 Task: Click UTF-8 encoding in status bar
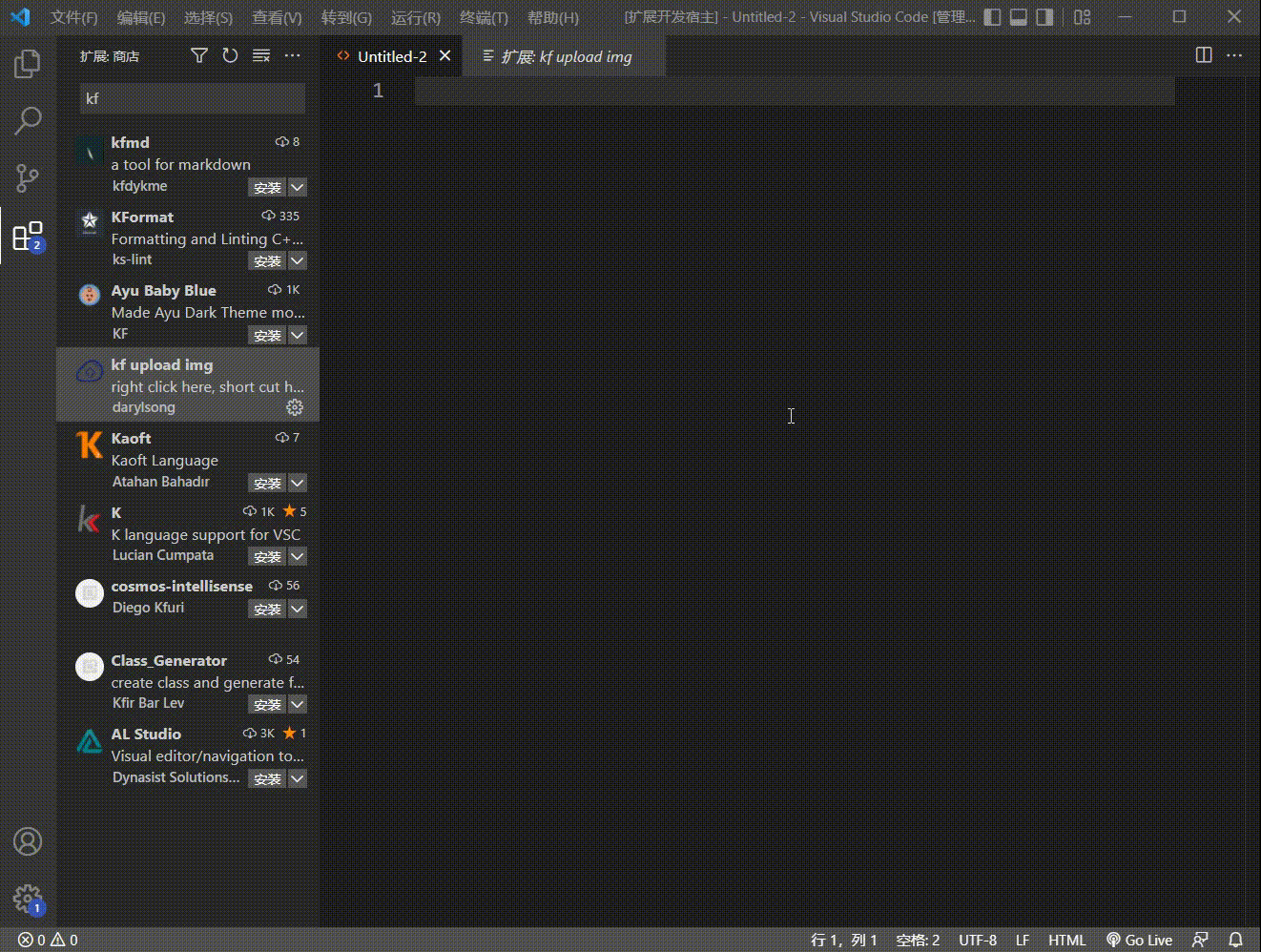pos(978,940)
